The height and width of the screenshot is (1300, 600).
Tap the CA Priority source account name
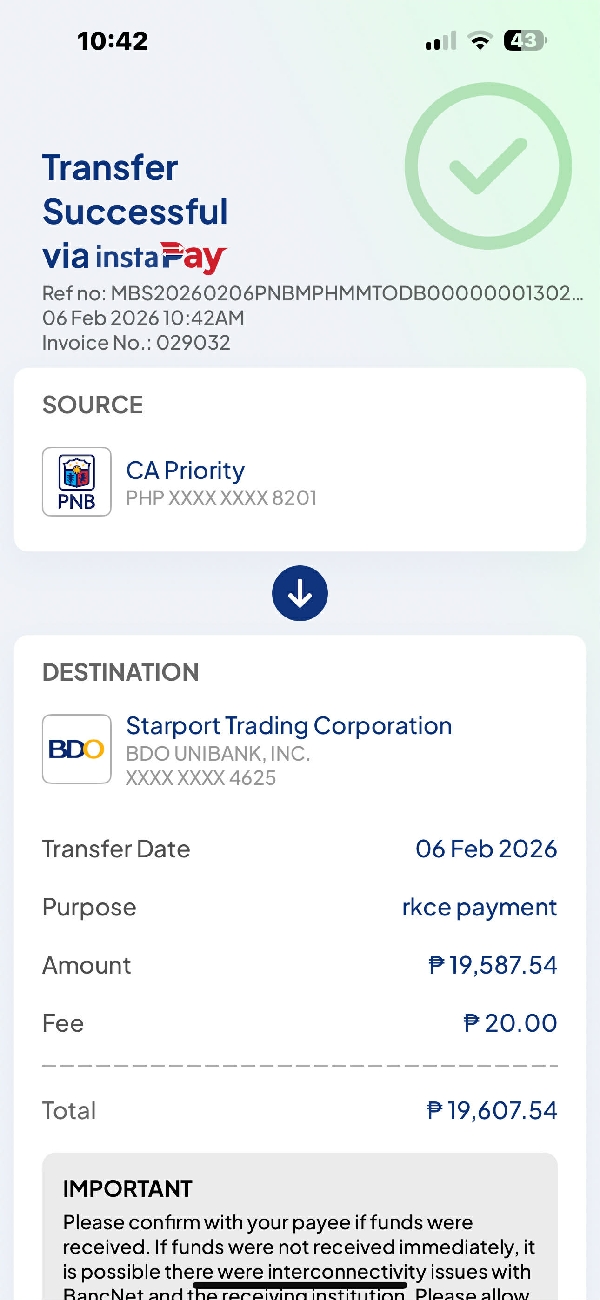click(185, 470)
